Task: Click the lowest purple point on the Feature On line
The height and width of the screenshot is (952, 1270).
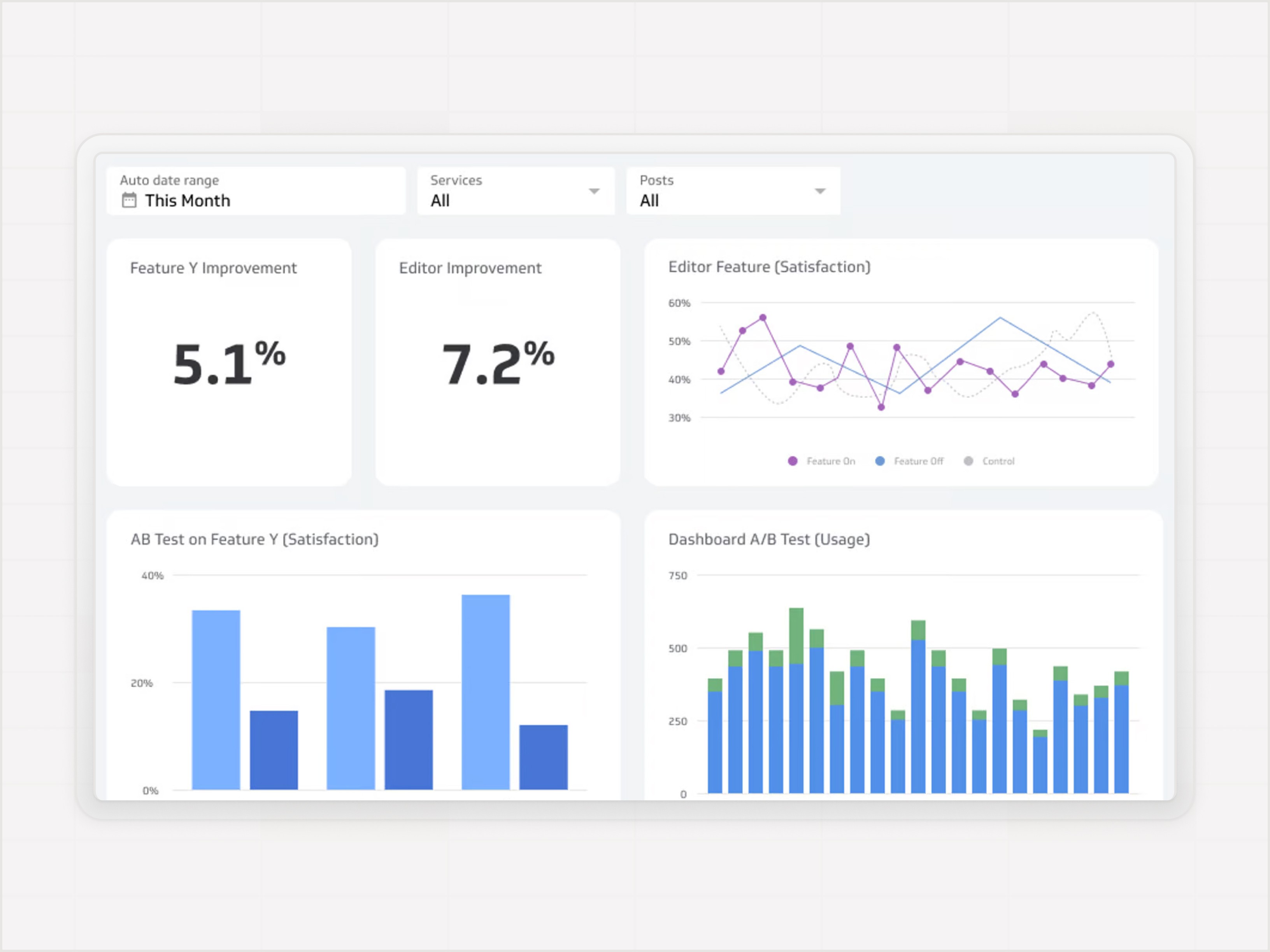Action: [x=881, y=408]
